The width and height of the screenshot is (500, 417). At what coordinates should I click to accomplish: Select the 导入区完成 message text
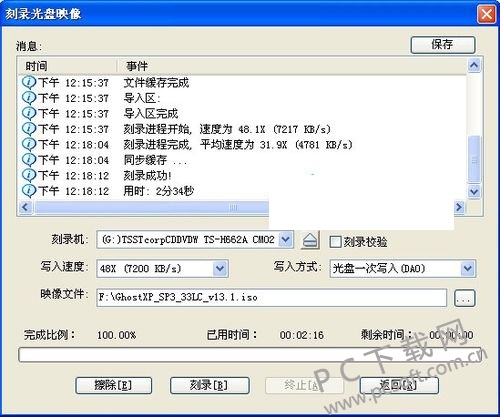tap(151, 114)
